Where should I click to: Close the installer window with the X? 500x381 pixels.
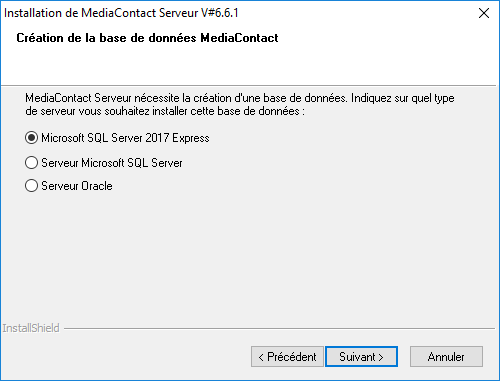(484, 13)
